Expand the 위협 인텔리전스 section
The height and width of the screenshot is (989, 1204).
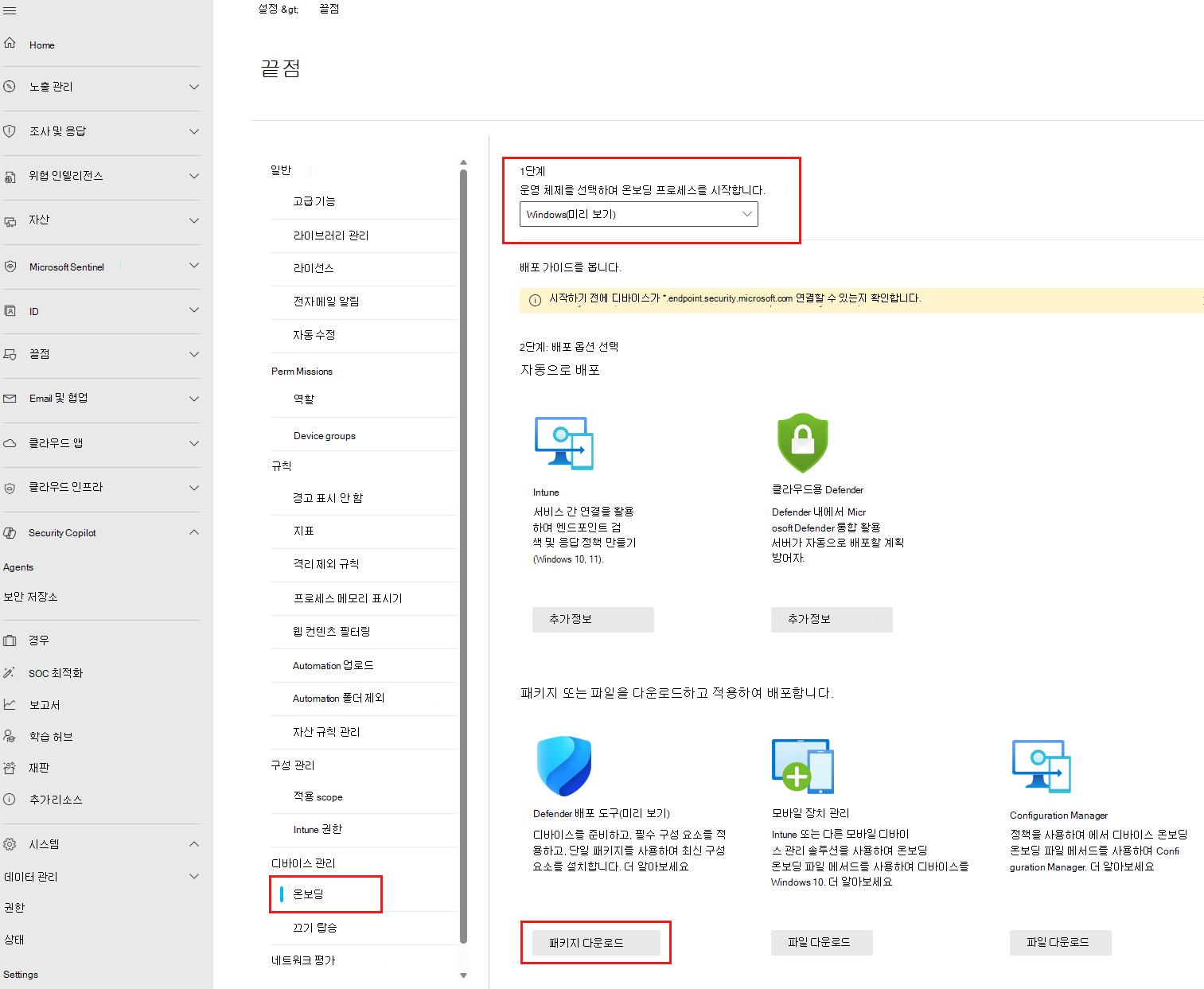194,176
